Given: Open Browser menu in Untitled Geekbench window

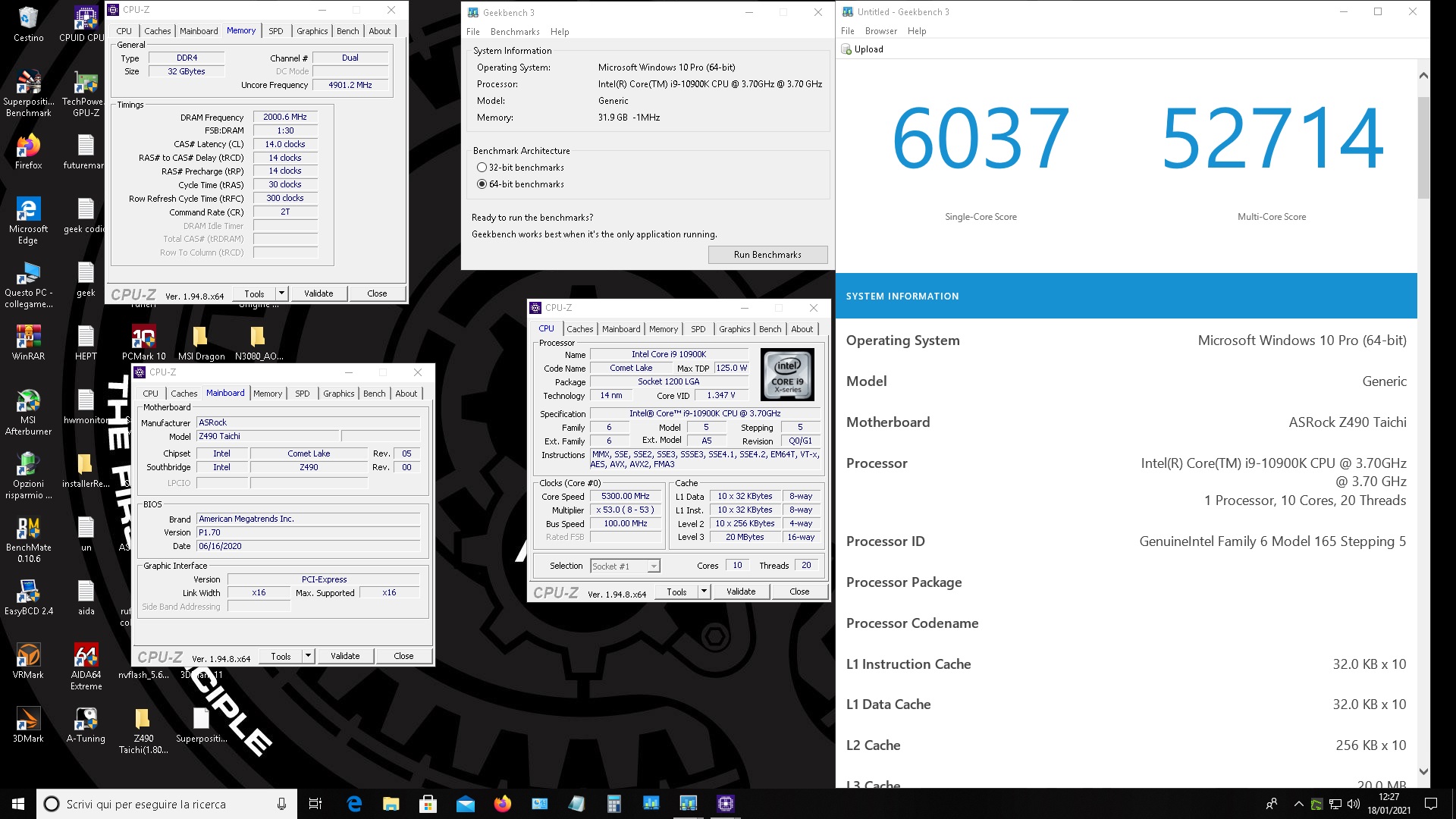Looking at the screenshot, I should (880, 31).
